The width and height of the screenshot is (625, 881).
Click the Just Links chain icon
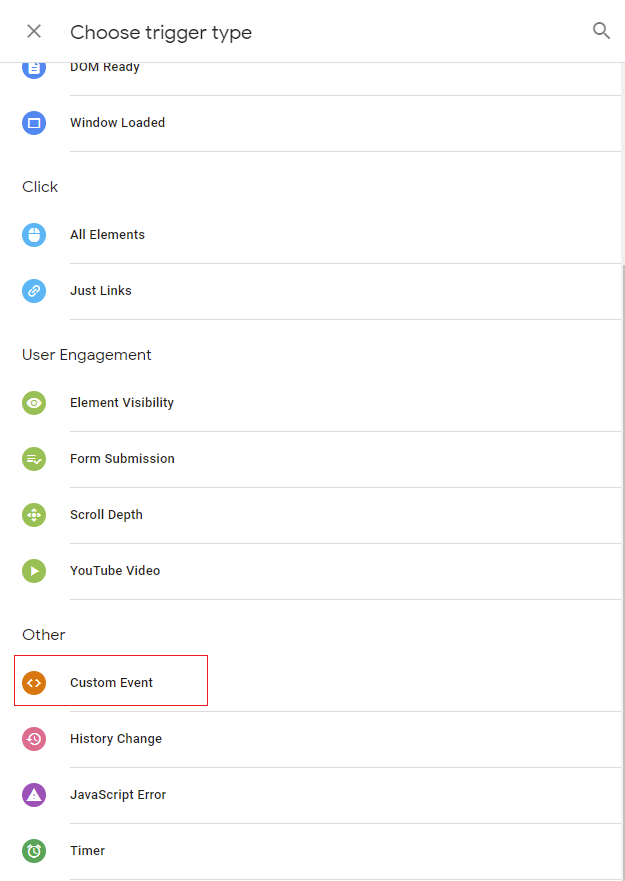coord(34,291)
